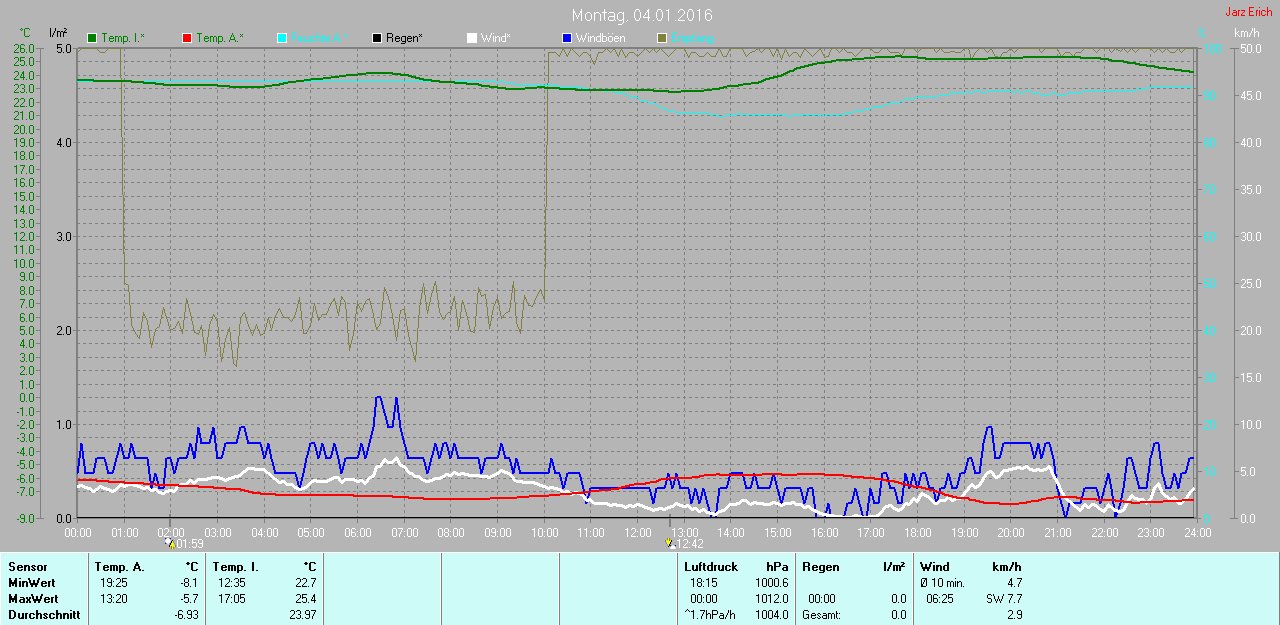This screenshot has height=625, width=1280.
Task: Click the 'Temp. A.' column header in table
Action: 119,567
